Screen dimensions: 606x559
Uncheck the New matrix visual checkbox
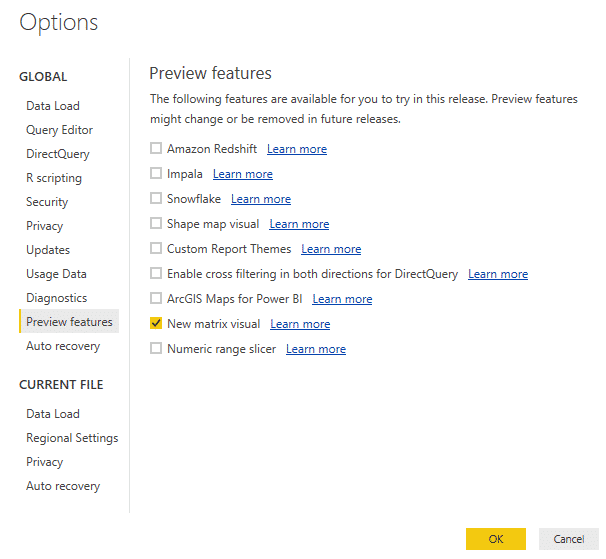(155, 324)
